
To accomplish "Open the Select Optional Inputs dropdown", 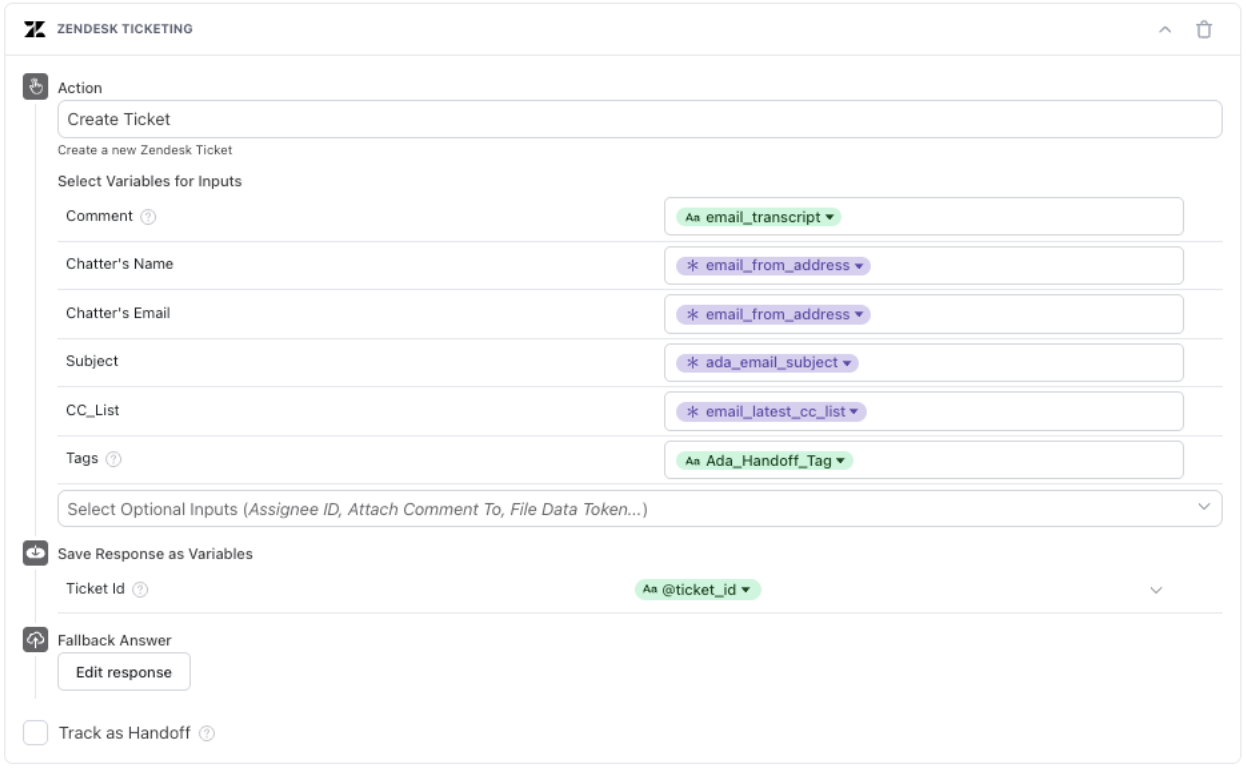I will click(639, 508).
